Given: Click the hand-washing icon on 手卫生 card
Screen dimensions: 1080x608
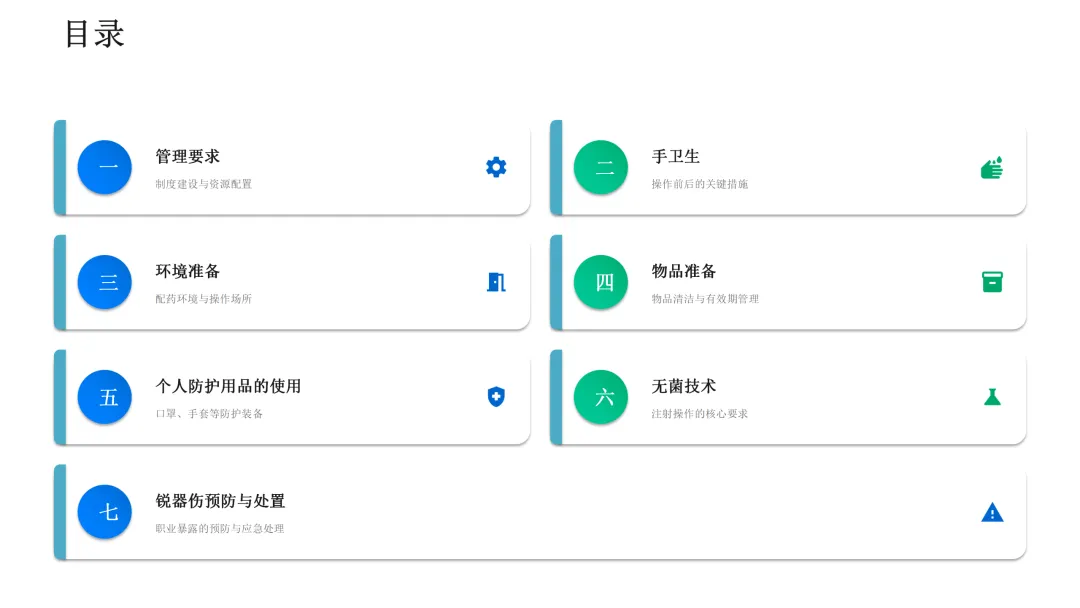Looking at the screenshot, I should pos(992,167).
